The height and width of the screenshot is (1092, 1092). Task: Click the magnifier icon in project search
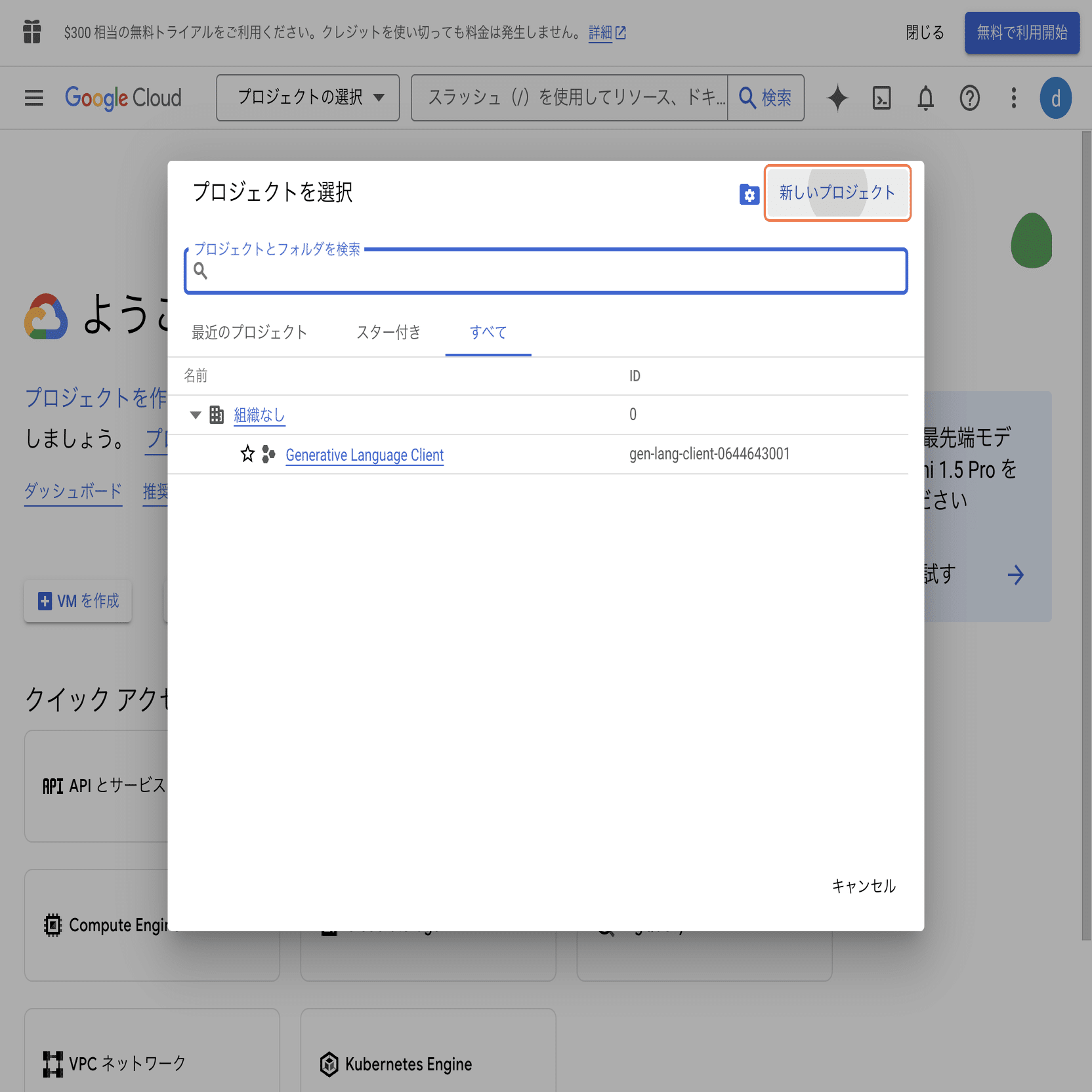[201, 270]
